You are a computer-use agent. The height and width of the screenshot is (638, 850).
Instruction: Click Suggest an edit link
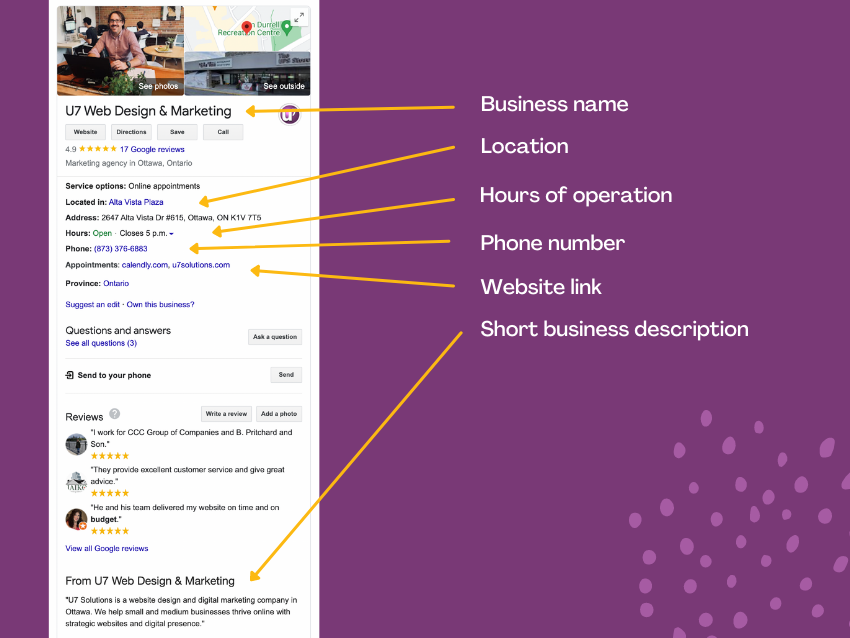pyautogui.click(x=93, y=305)
